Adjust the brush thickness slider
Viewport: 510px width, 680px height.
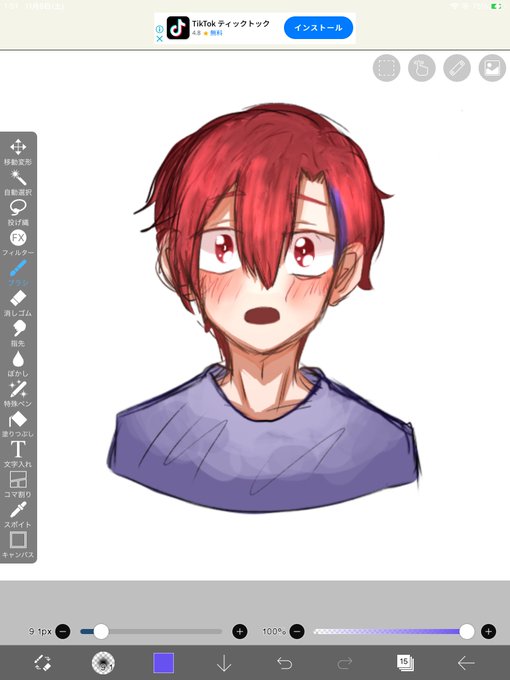click(x=151, y=631)
